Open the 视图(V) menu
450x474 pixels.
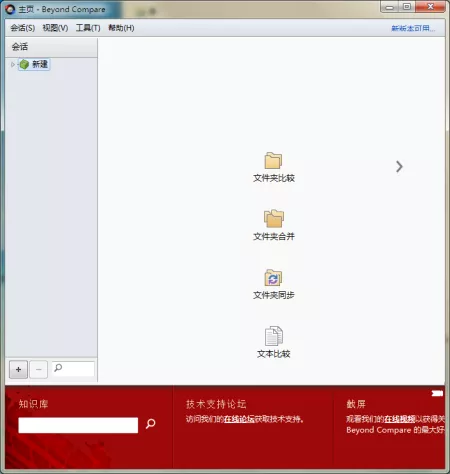55,28
